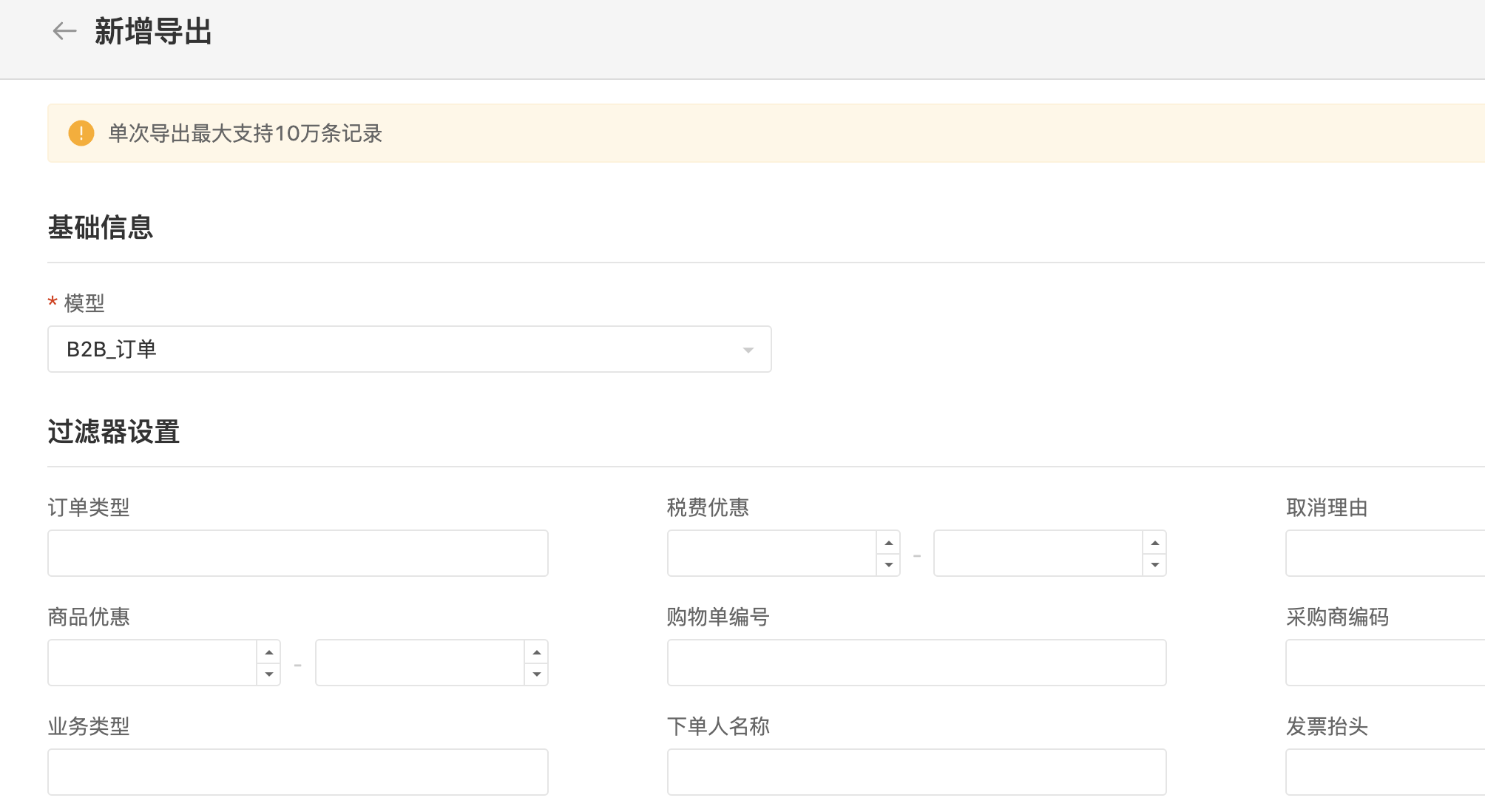This screenshot has width=1485, height=812.
Task: Increase the 税费优惠 maximum value with up arrow
Action: pyautogui.click(x=1154, y=543)
